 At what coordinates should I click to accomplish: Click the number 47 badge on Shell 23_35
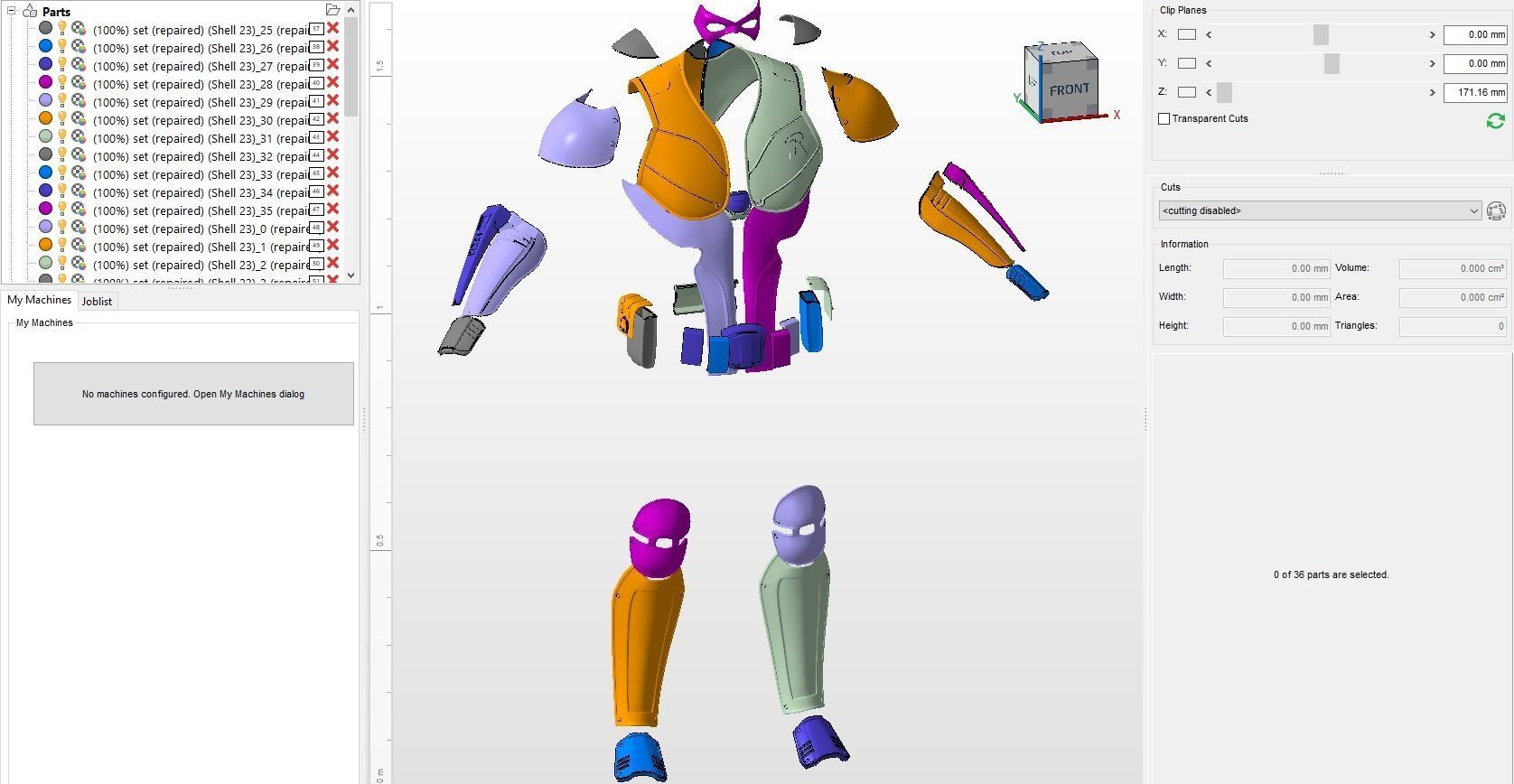[316, 210]
